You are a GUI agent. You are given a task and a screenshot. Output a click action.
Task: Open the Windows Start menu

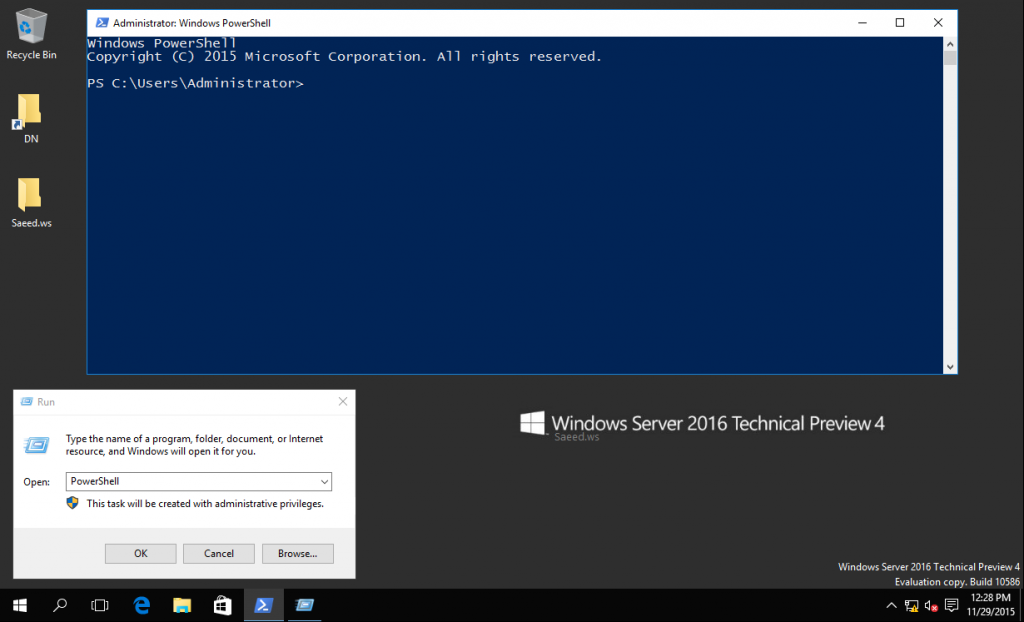pyautogui.click(x=20, y=606)
